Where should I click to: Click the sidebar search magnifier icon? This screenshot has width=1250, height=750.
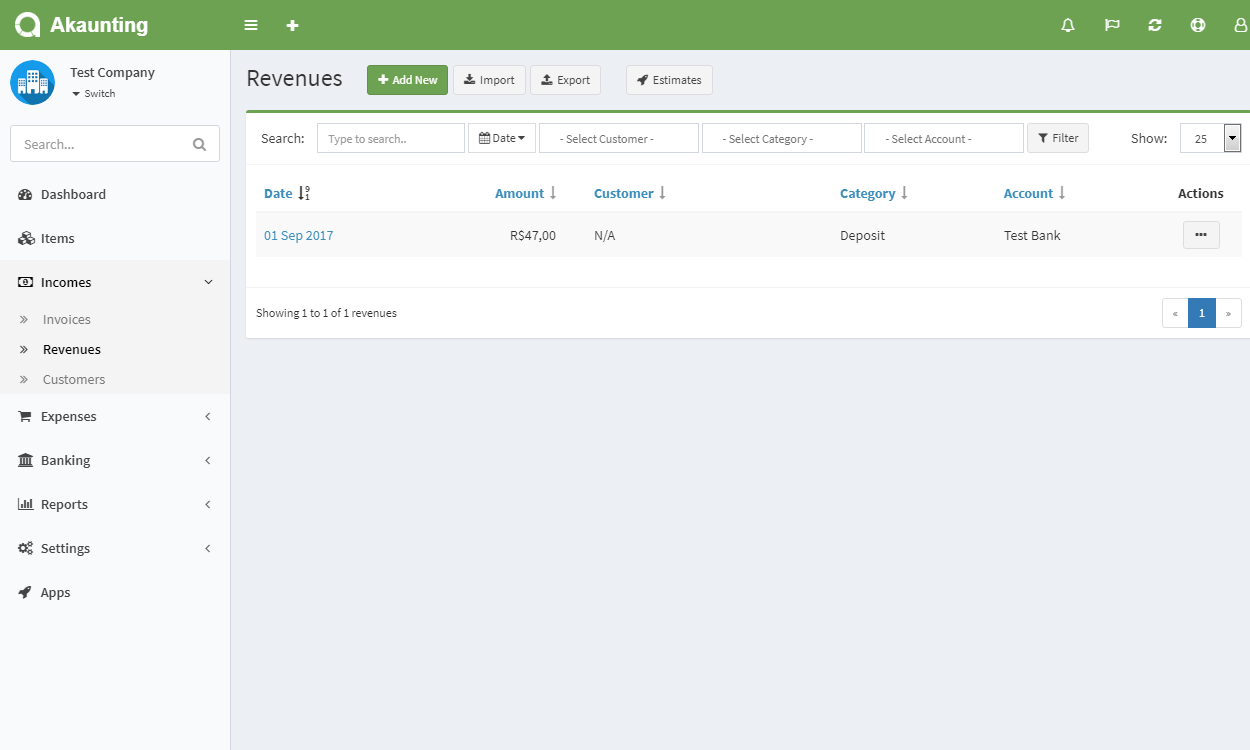click(x=199, y=144)
